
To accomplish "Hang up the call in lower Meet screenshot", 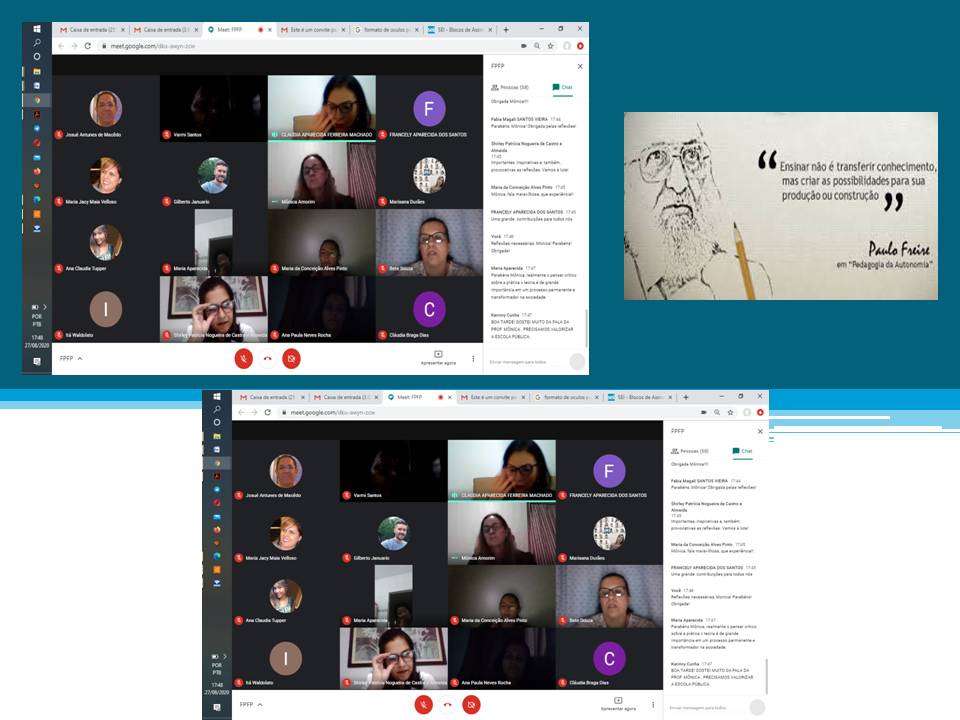I will (x=448, y=705).
